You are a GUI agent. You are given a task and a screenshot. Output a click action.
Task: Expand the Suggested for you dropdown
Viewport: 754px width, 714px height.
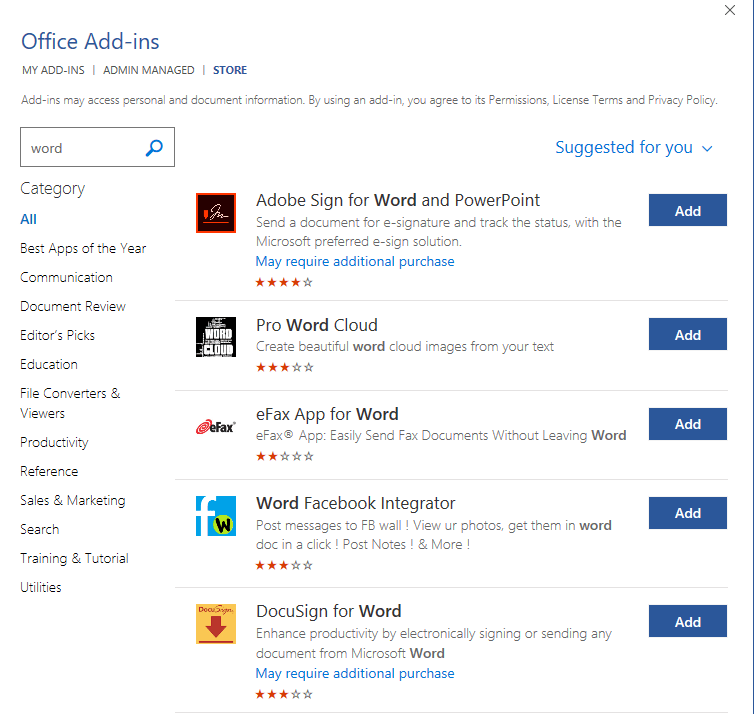(x=634, y=148)
